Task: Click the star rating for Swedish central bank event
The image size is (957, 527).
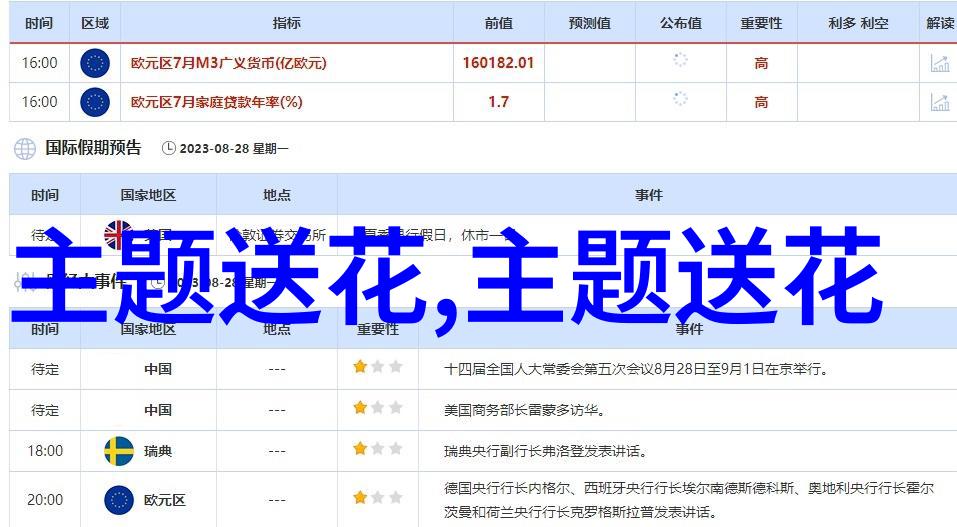Action: pyautogui.click(x=377, y=451)
